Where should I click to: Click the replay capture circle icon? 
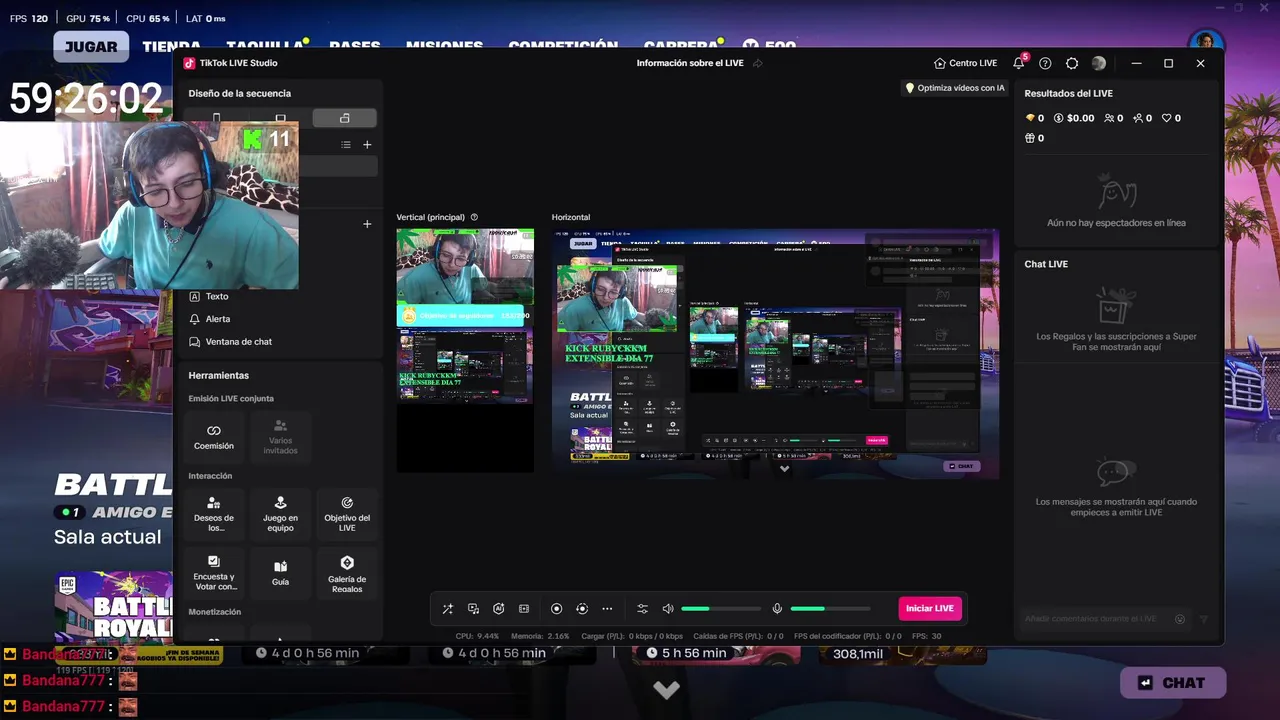pyautogui.click(x=582, y=609)
